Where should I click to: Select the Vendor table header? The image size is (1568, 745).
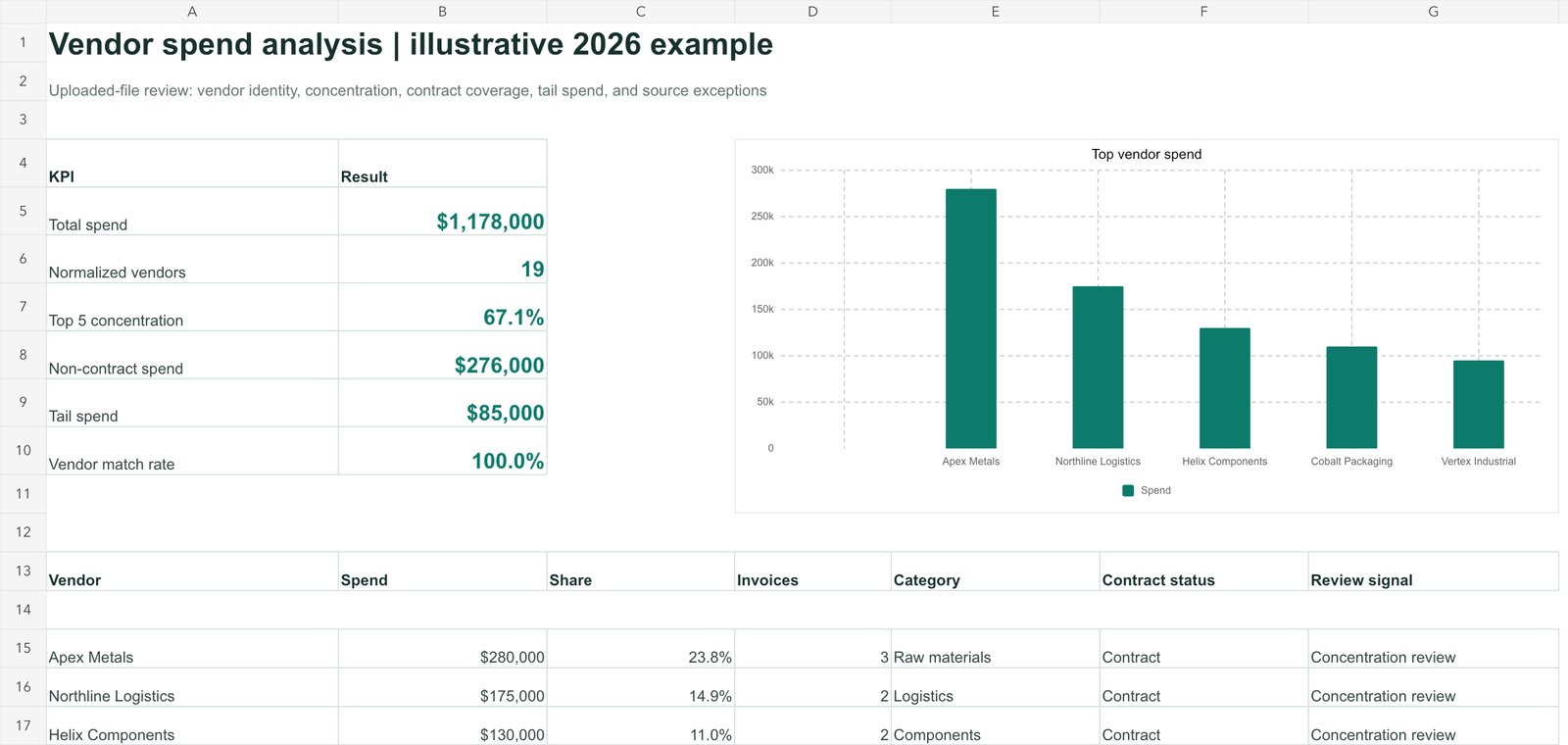(x=192, y=571)
